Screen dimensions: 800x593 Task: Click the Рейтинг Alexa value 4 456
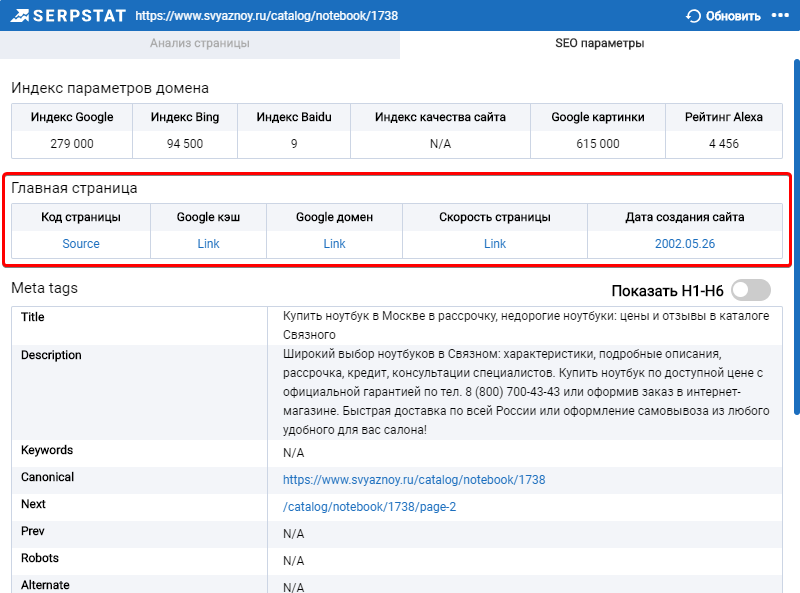[x=723, y=144]
